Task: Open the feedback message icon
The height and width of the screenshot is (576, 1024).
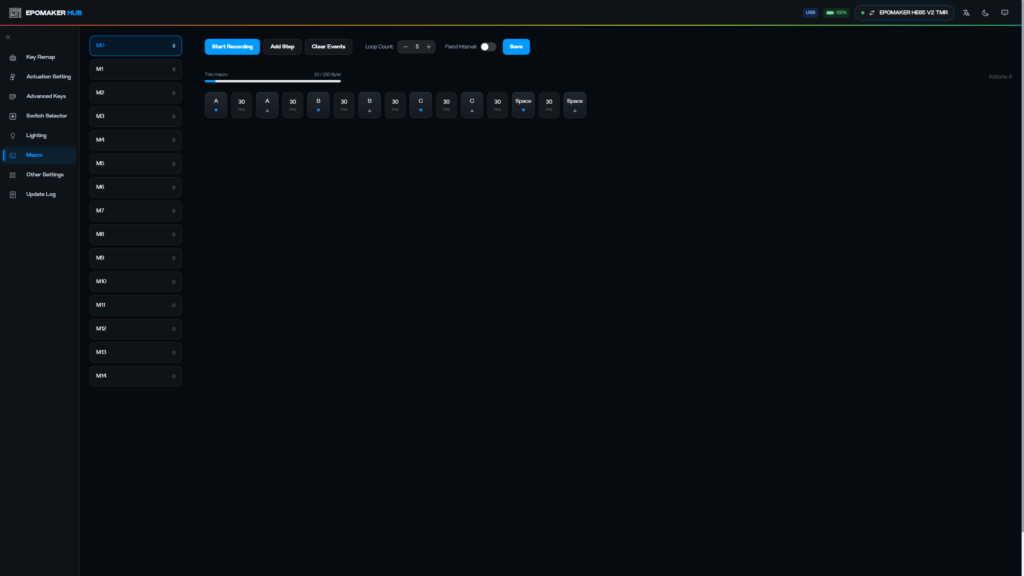Action: point(1004,12)
